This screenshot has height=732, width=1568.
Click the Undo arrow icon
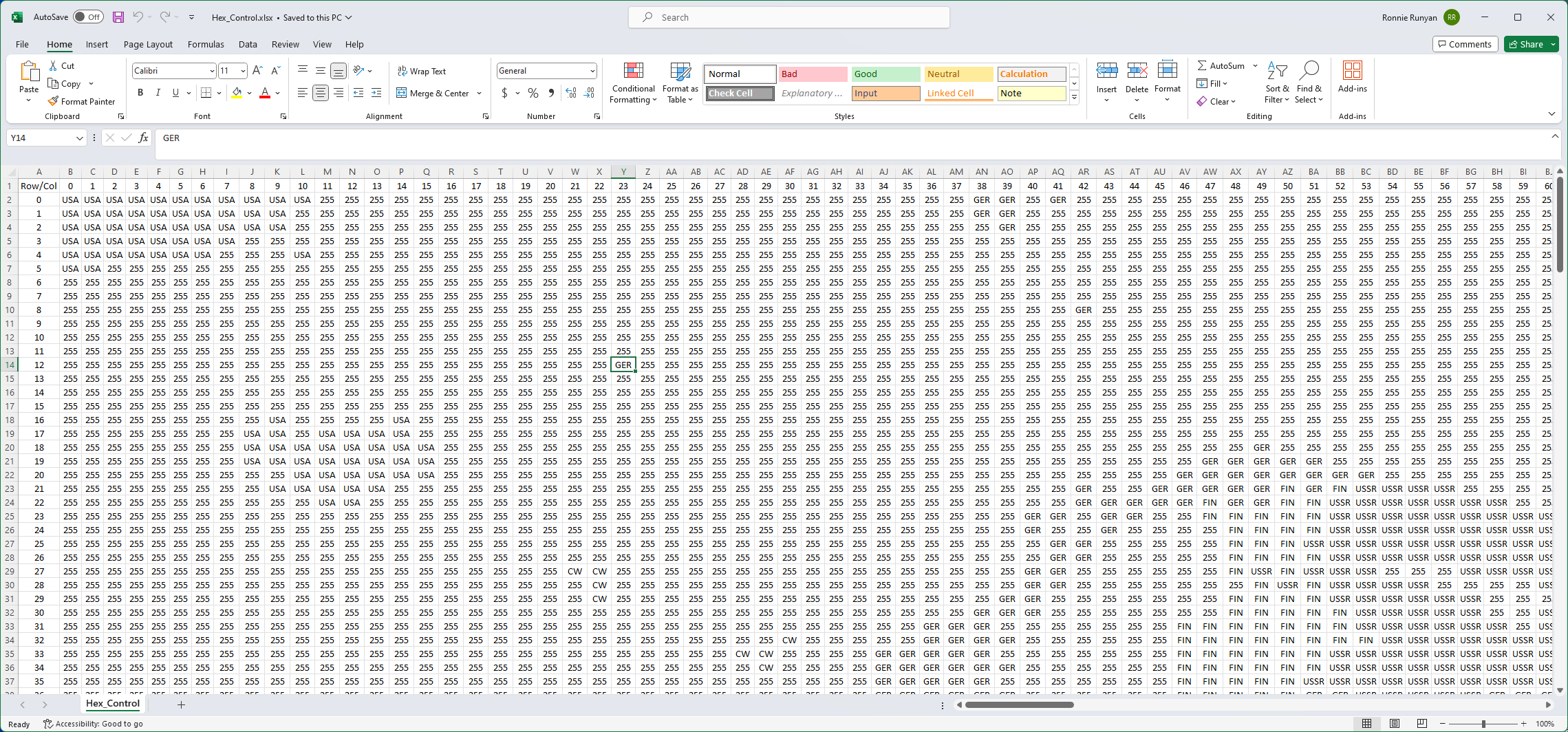[x=138, y=17]
